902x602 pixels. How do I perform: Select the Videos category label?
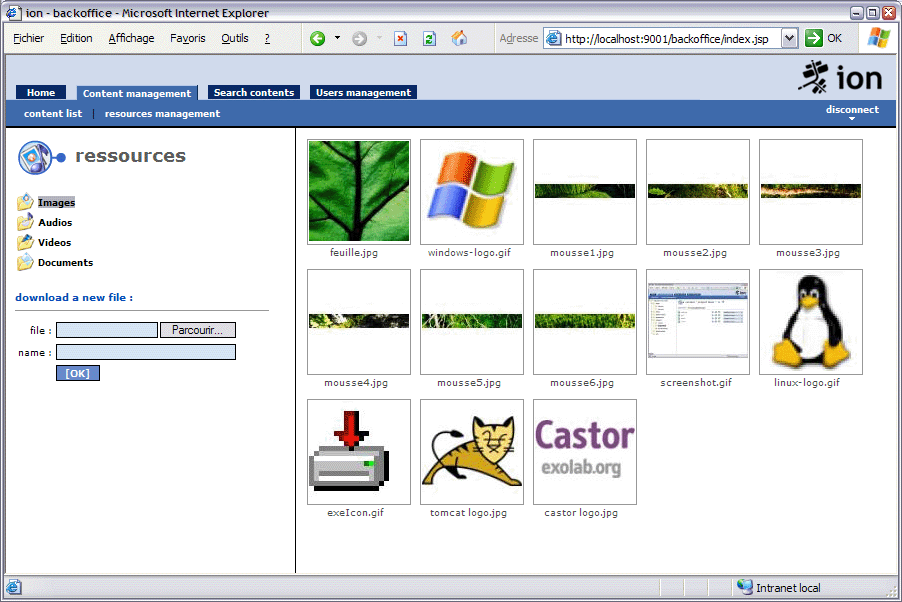click(x=55, y=242)
